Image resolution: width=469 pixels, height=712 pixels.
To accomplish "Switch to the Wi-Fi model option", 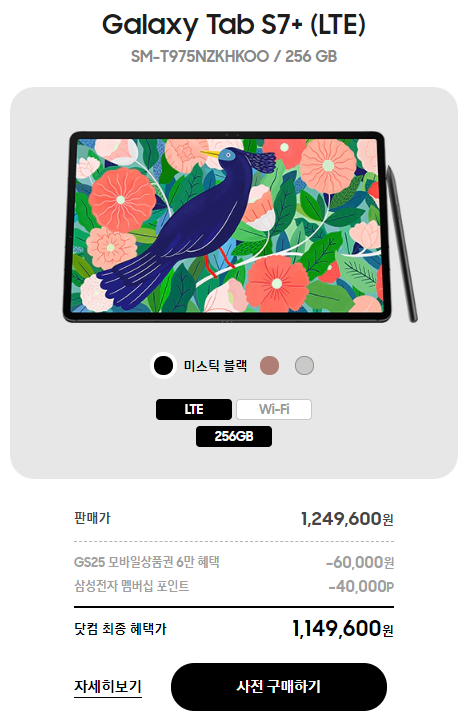I will [274, 409].
